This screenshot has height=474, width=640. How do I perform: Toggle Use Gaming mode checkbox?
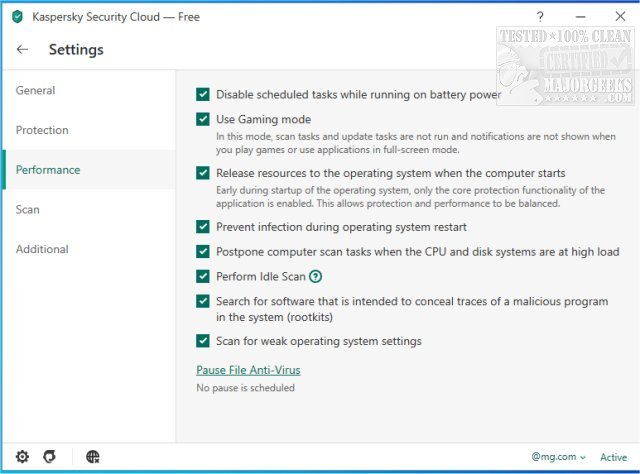click(204, 120)
